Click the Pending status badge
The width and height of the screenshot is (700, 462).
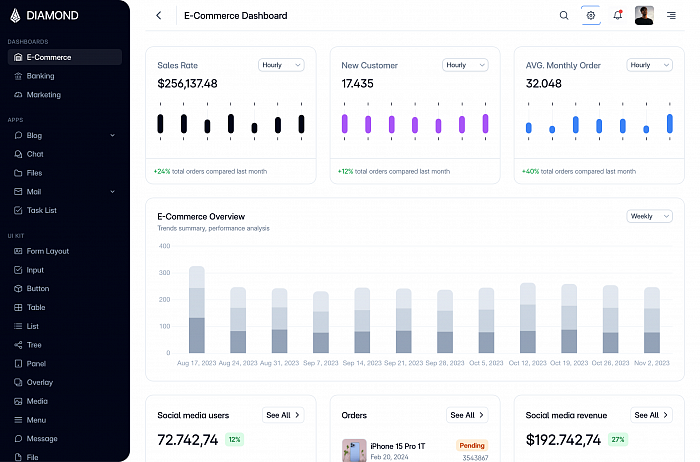click(x=472, y=445)
